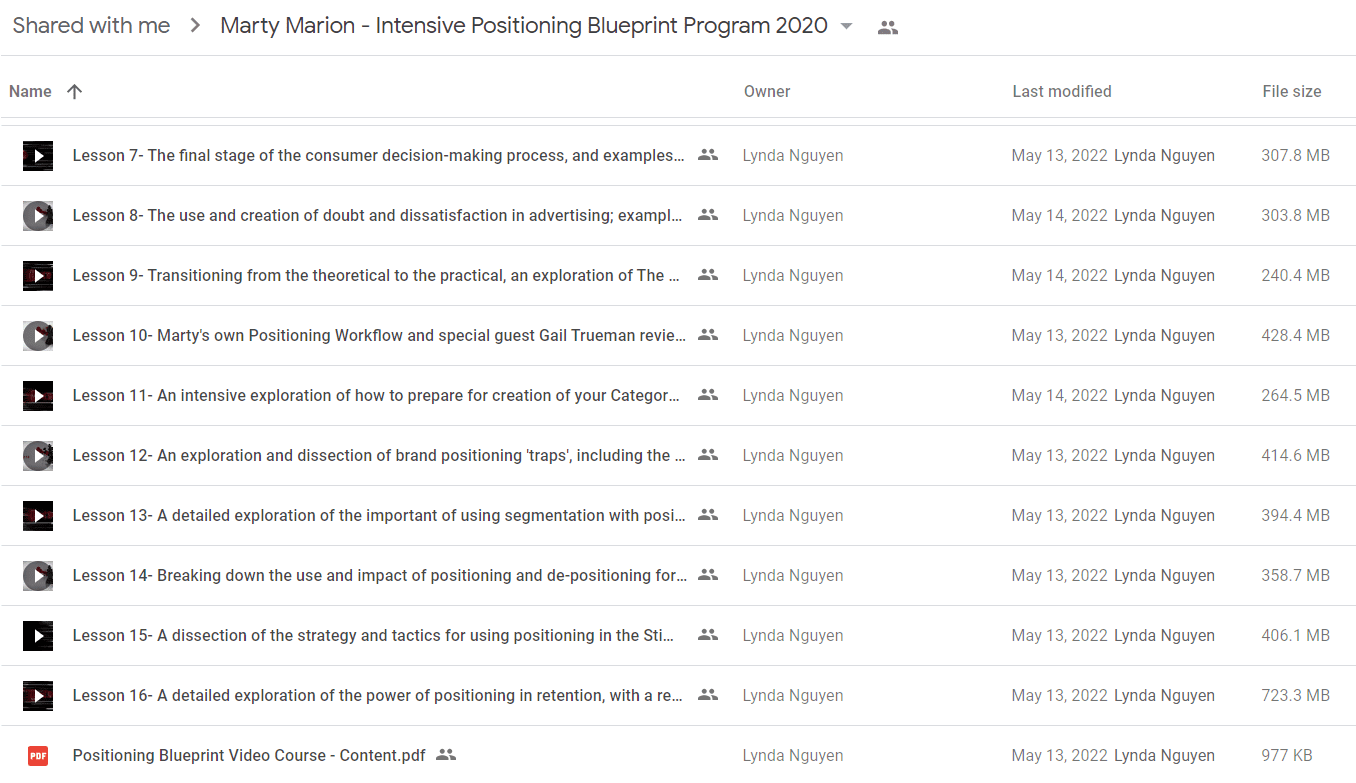Click the shared people icon on Lesson 14 row
The image size is (1356, 783).
[x=708, y=575]
